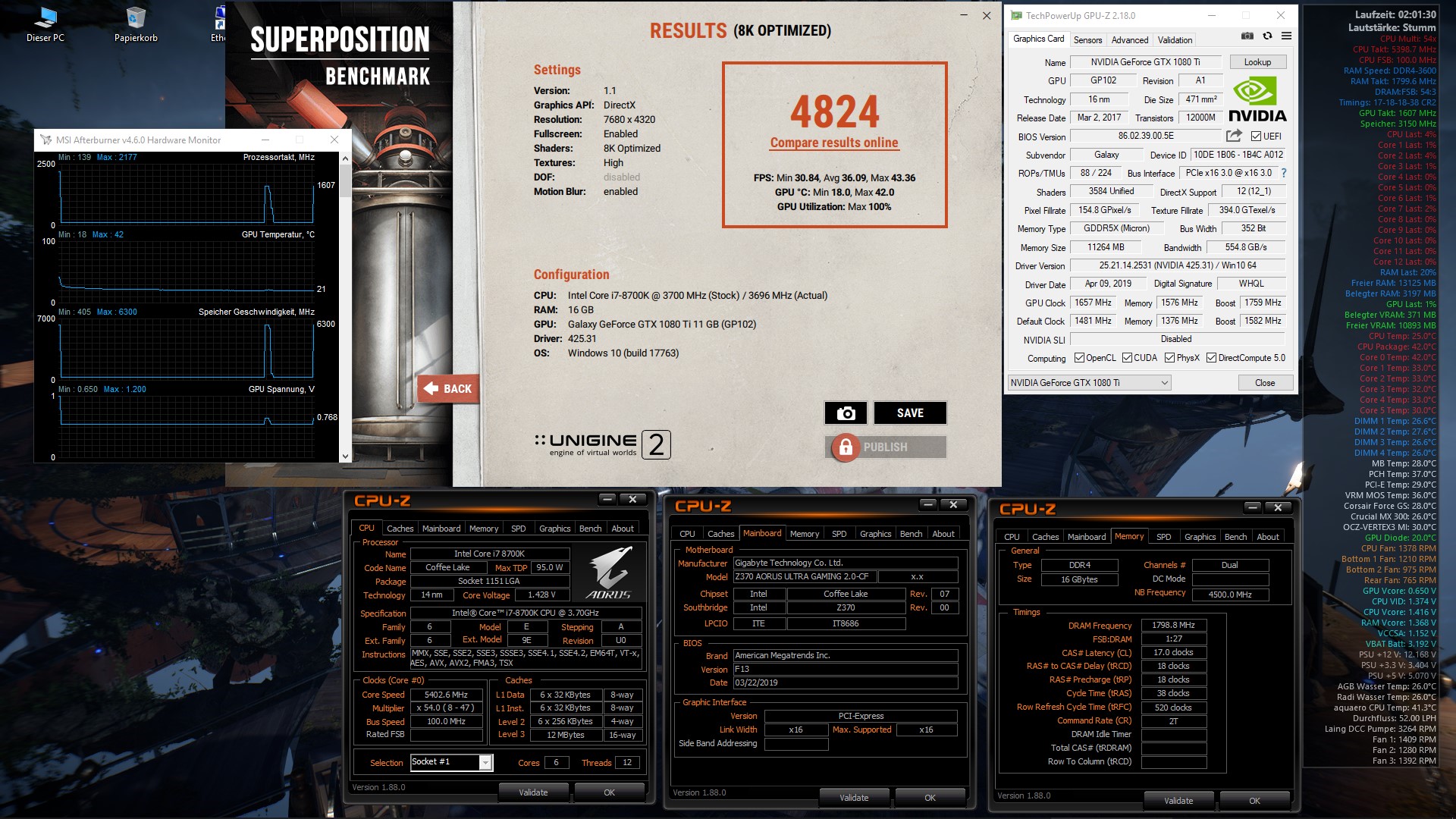Toggle the CUDA checkbox
Image resolution: width=1456 pixels, height=819 pixels.
click(1127, 358)
